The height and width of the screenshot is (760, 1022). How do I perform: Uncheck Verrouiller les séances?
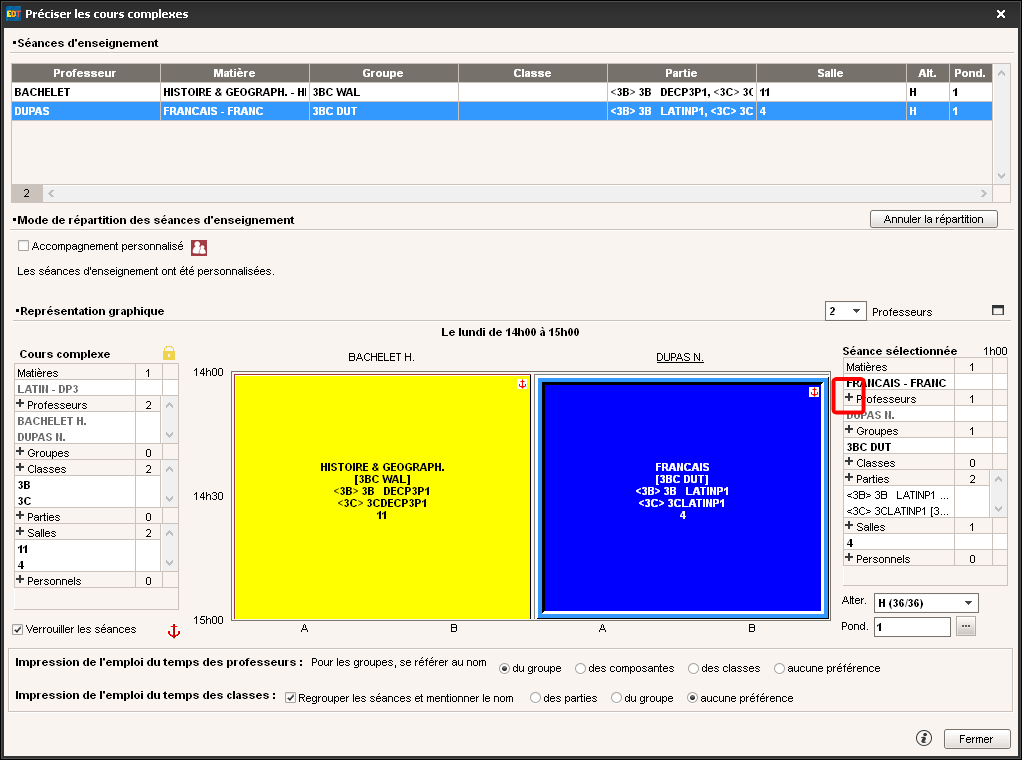[x=18, y=629]
